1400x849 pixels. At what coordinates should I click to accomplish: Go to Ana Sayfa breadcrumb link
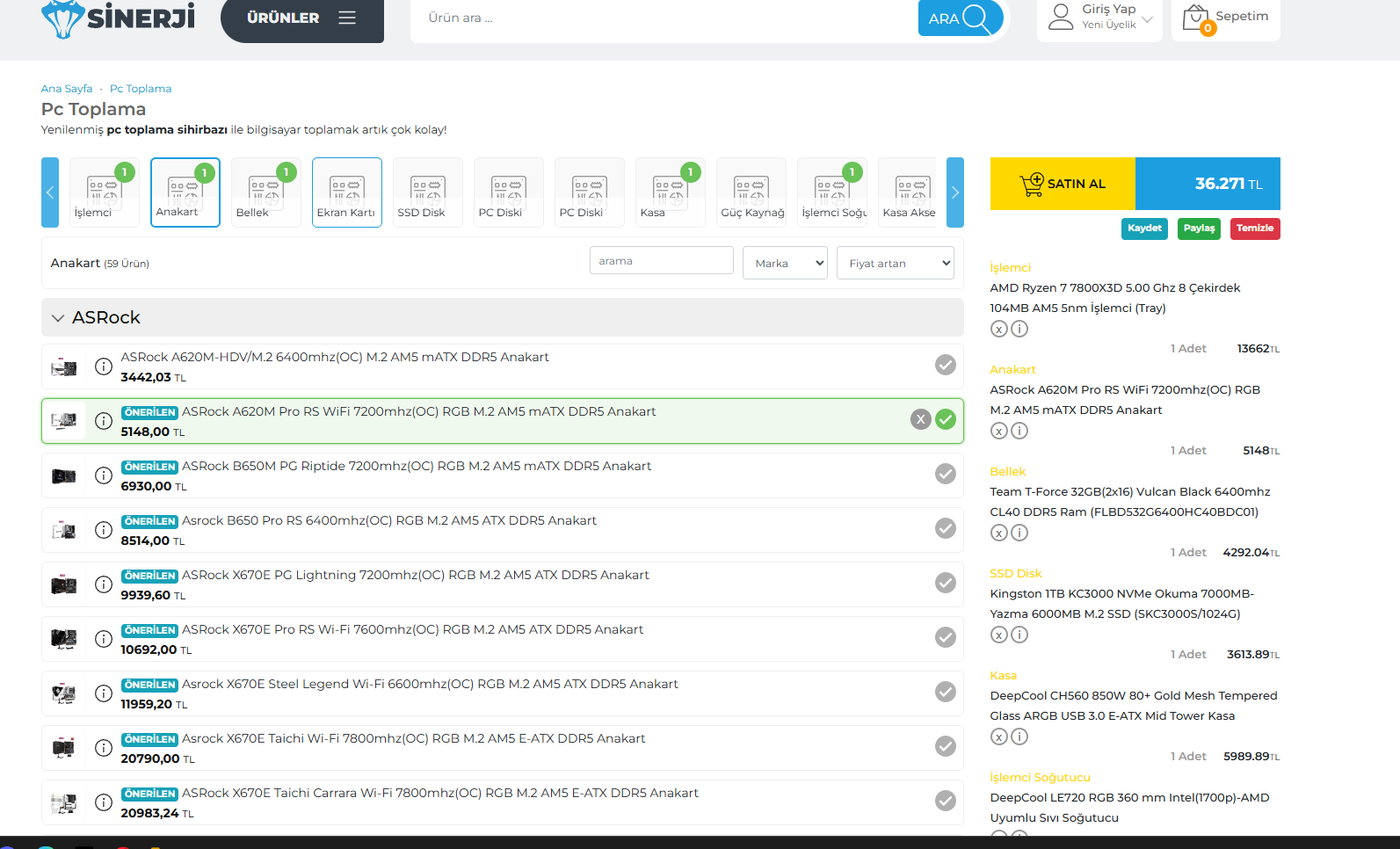67,89
